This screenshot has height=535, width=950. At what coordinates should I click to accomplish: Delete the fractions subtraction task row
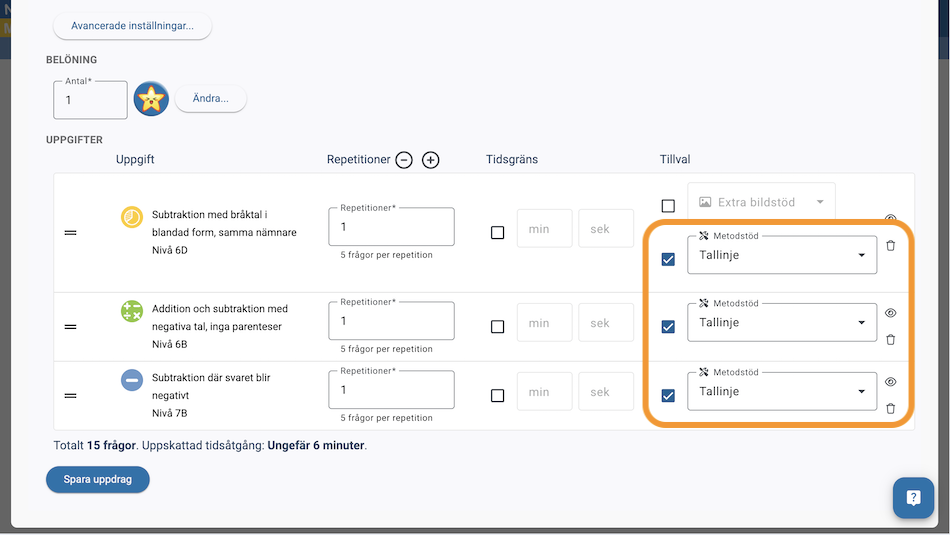coord(891,245)
